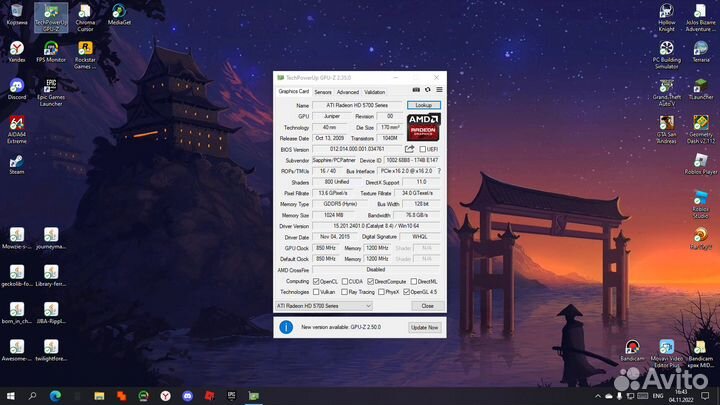Screen dimensions: 720x405
Task: Open the Steam desktop shortcut
Action: click(x=17, y=162)
